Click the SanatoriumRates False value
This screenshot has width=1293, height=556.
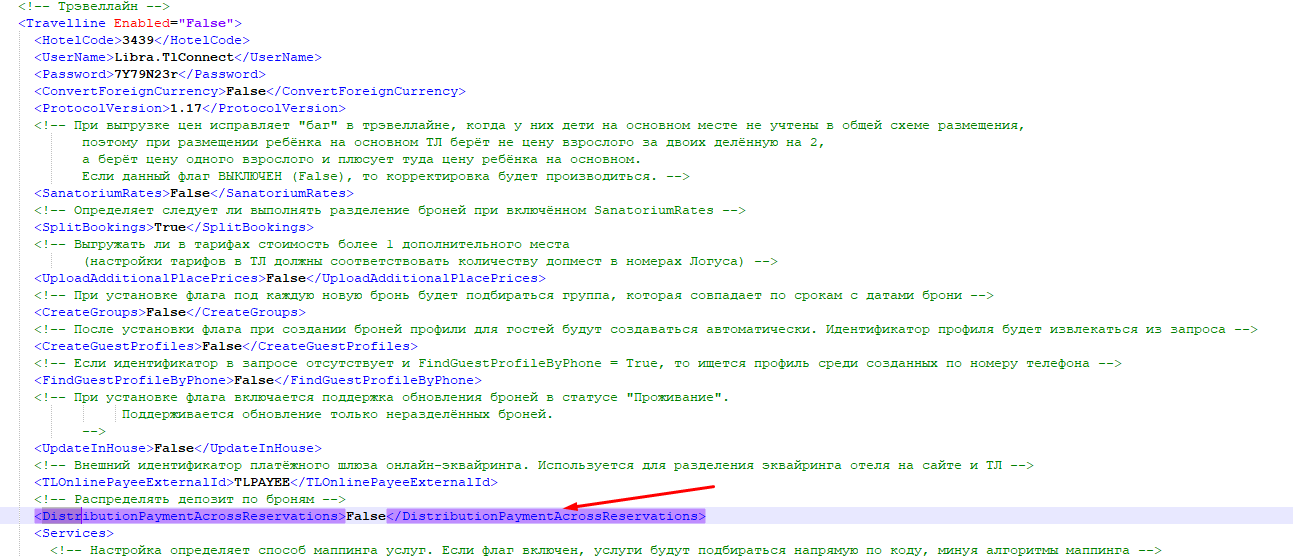tap(190, 193)
